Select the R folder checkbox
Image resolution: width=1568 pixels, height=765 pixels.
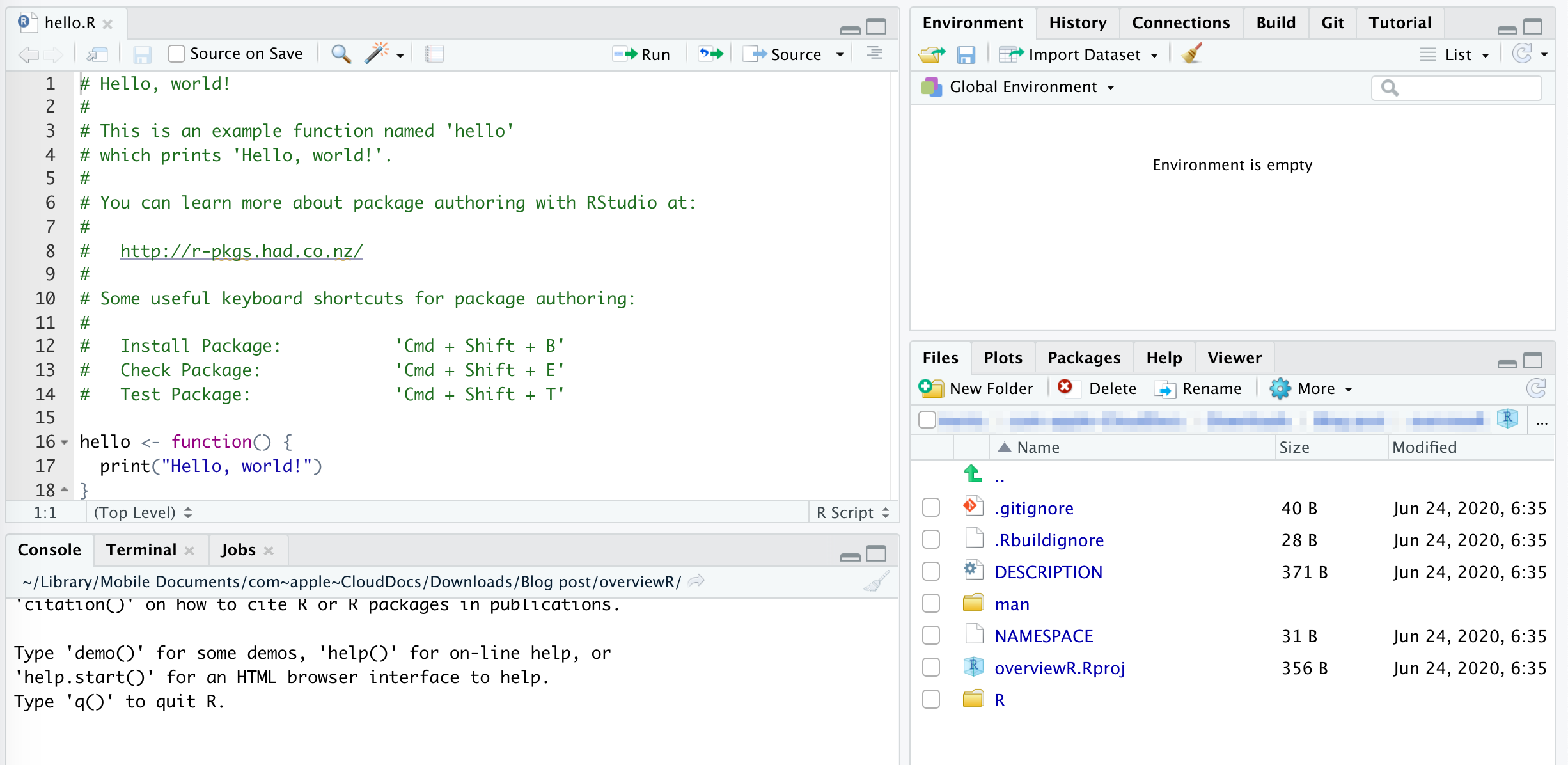(x=931, y=699)
